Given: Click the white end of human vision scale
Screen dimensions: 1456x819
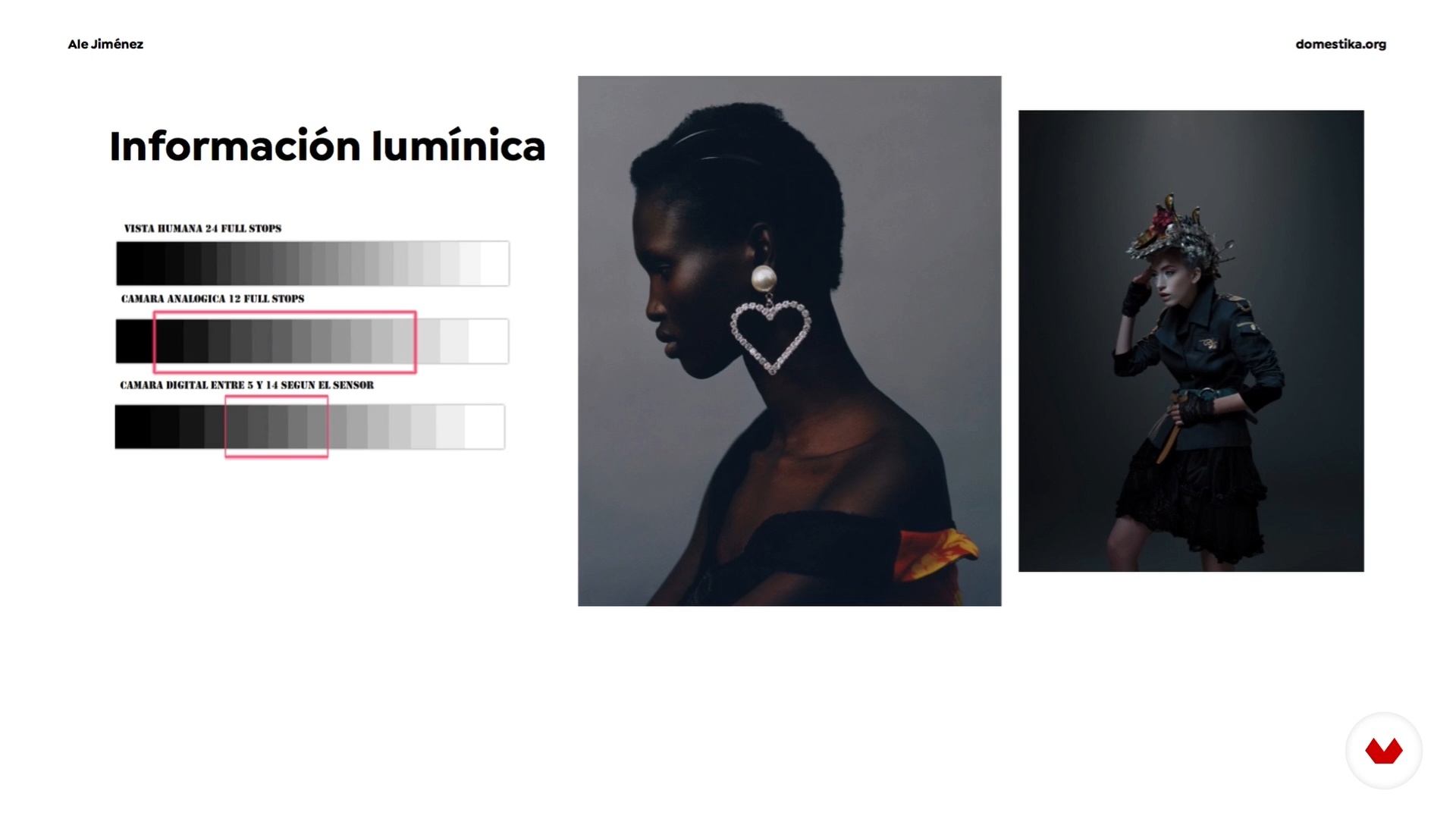Looking at the screenshot, I should click(x=494, y=263).
